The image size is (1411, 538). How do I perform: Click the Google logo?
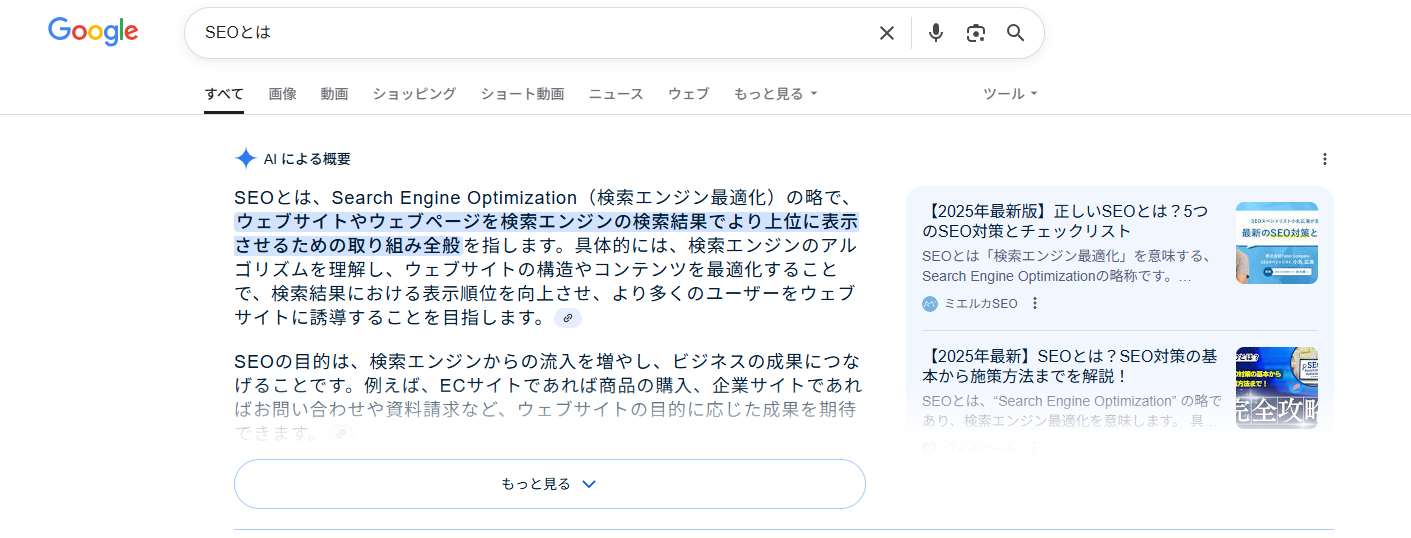point(93,32)
